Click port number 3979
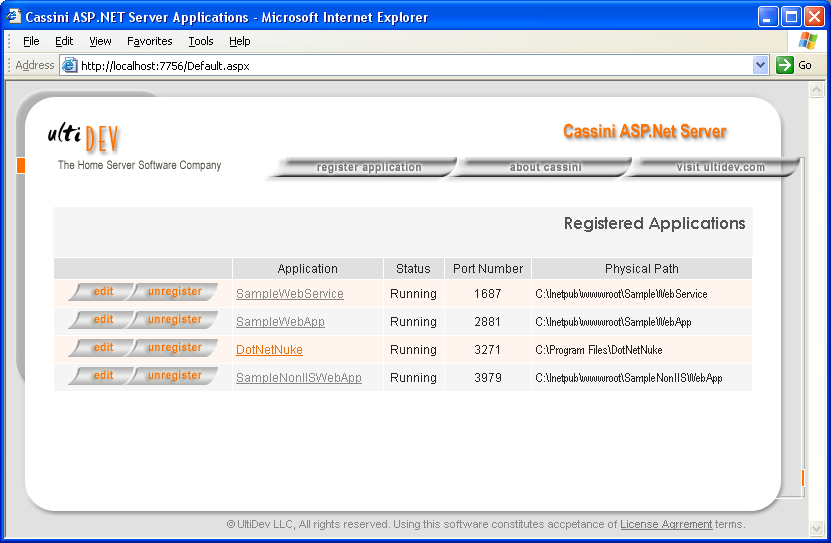The width and height of the screenshot is (831, 543). tap(488, 378)
